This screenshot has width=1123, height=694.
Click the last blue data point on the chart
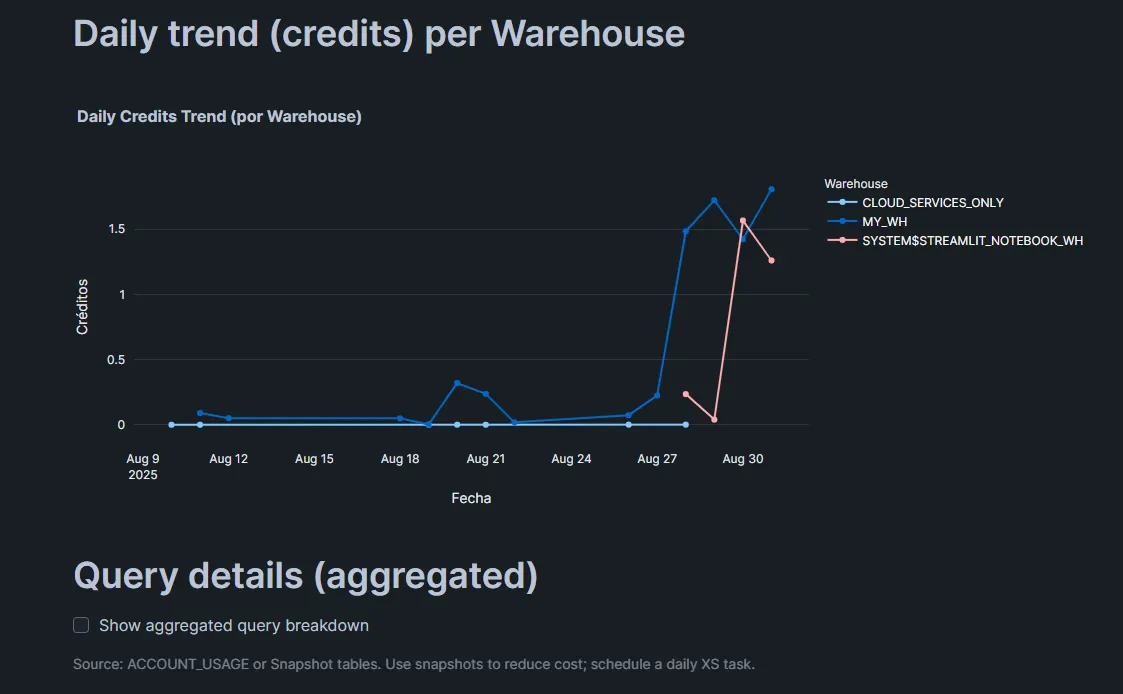click(x=771, y=188)
